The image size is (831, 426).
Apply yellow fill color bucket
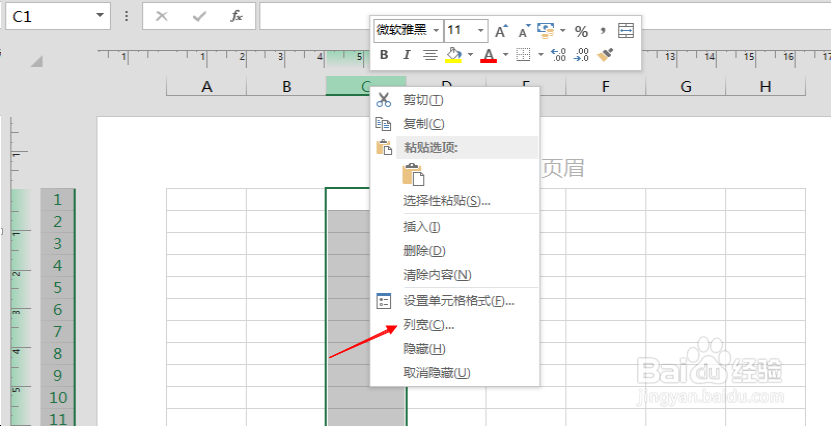[453, 55]
